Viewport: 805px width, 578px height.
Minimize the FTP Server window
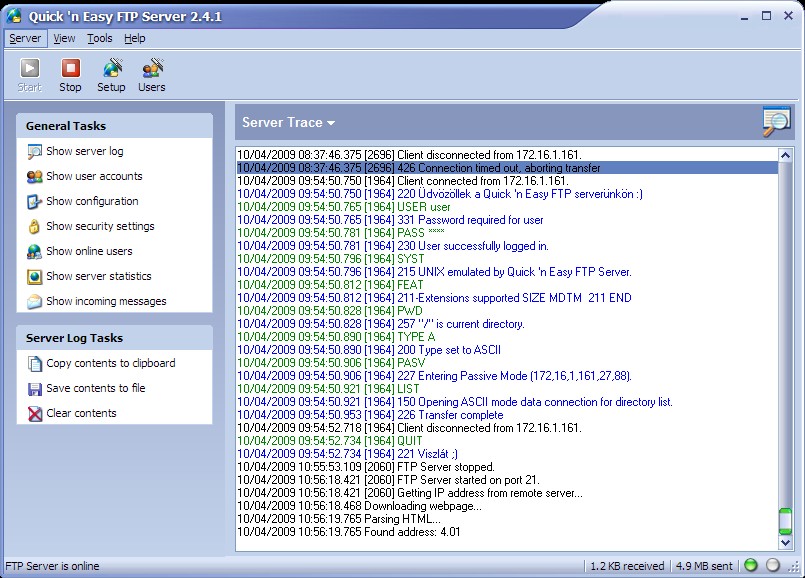point(744,16)
